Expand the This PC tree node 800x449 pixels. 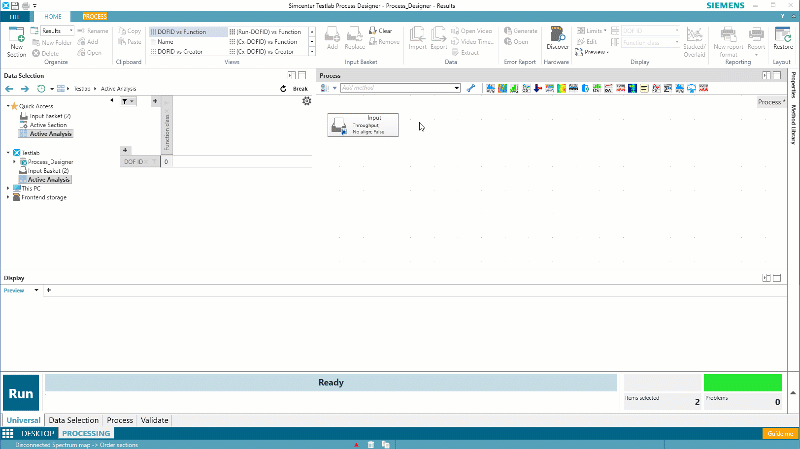[x=9, y=188]
